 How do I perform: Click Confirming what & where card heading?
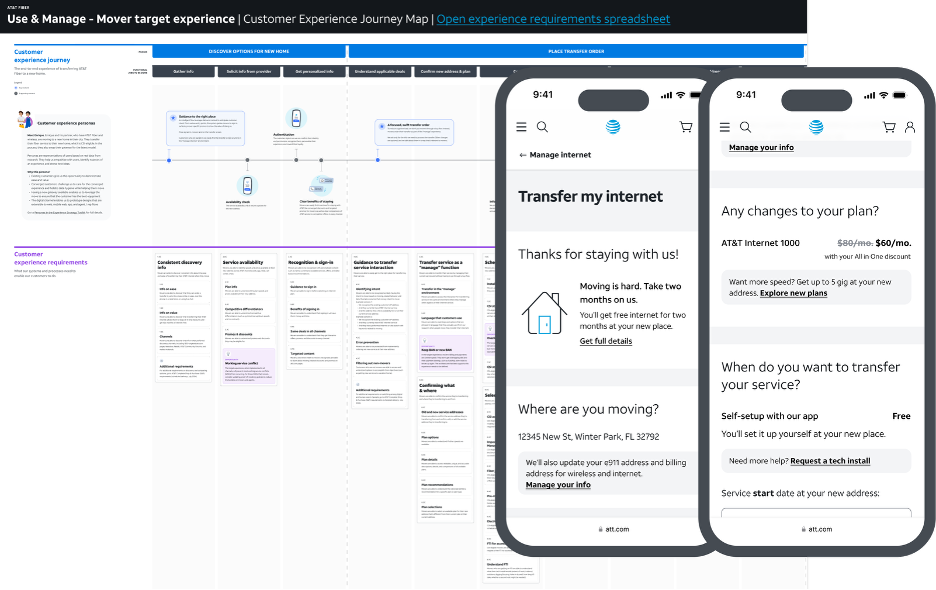(437, 388)
